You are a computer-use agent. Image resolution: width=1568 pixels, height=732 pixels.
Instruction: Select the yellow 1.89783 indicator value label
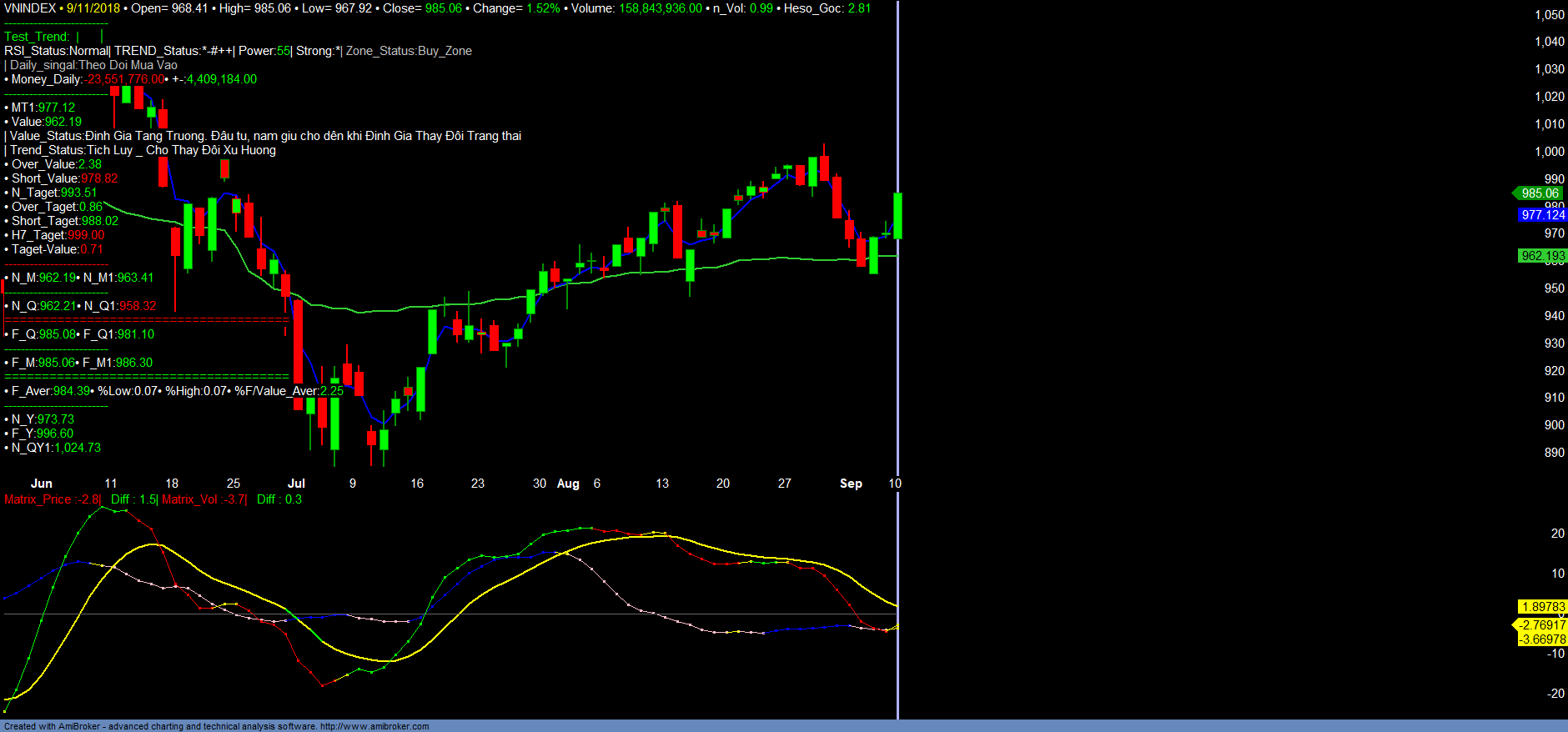point(1542,607)
